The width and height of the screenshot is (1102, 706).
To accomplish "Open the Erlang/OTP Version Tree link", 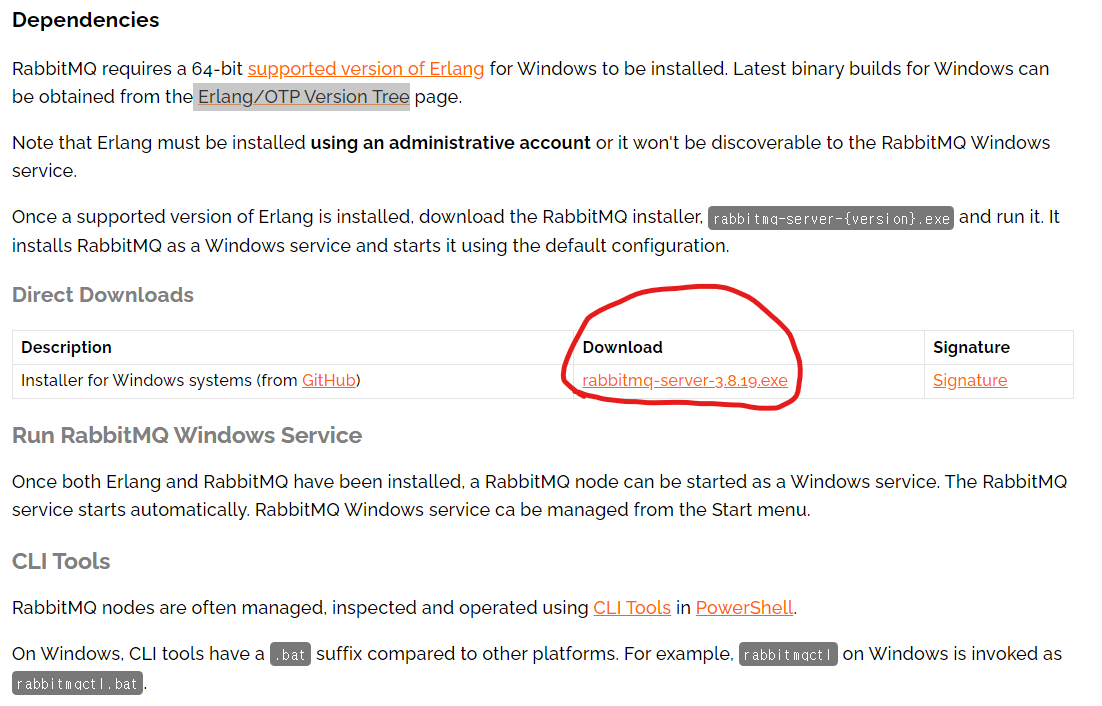I will pos(303,97).
